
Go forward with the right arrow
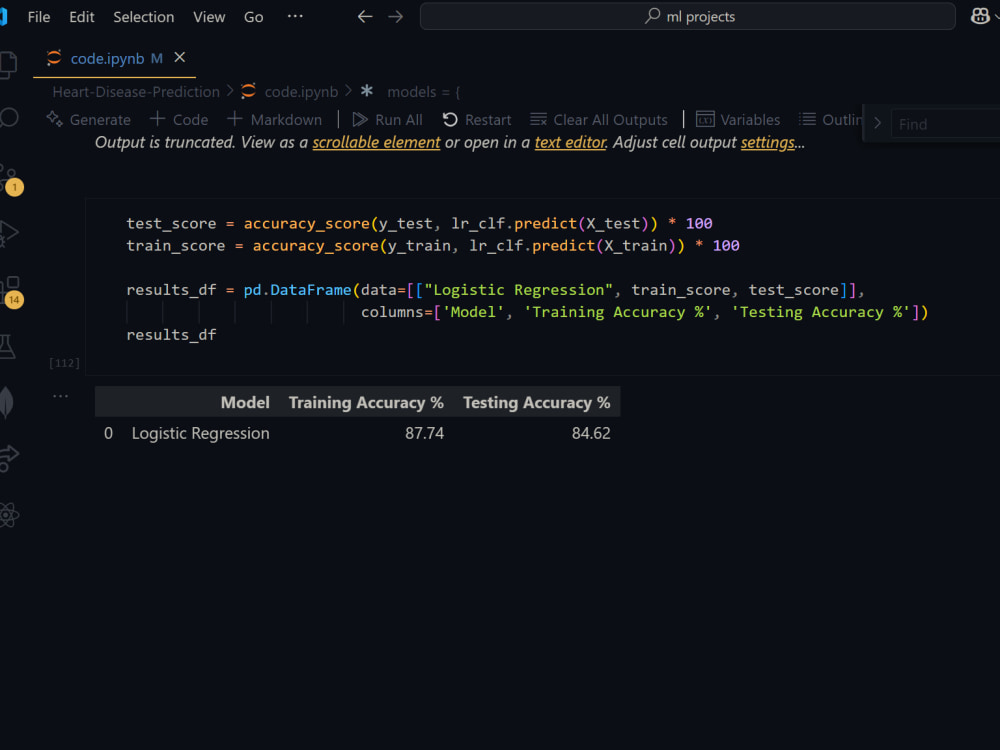pos(395,17)
